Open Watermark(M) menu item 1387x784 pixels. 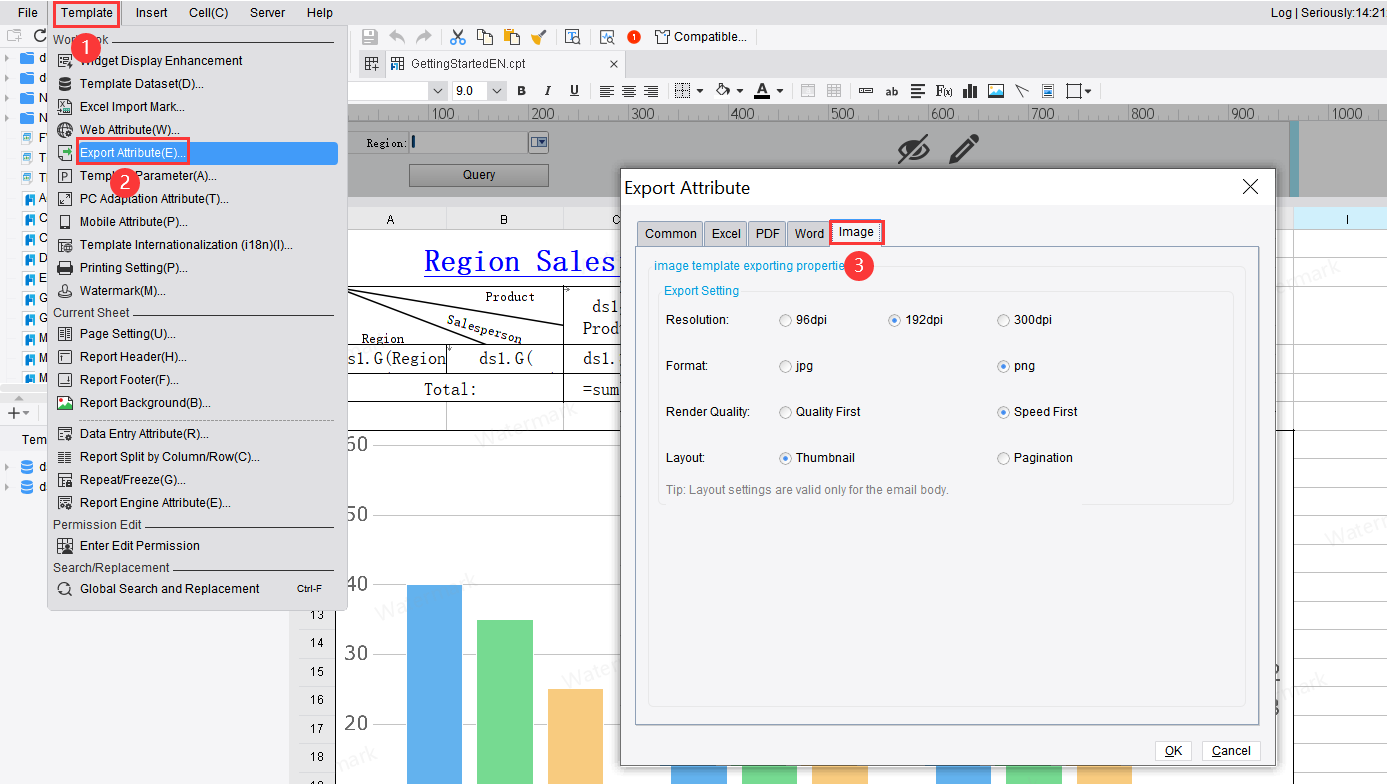[123, 291]
